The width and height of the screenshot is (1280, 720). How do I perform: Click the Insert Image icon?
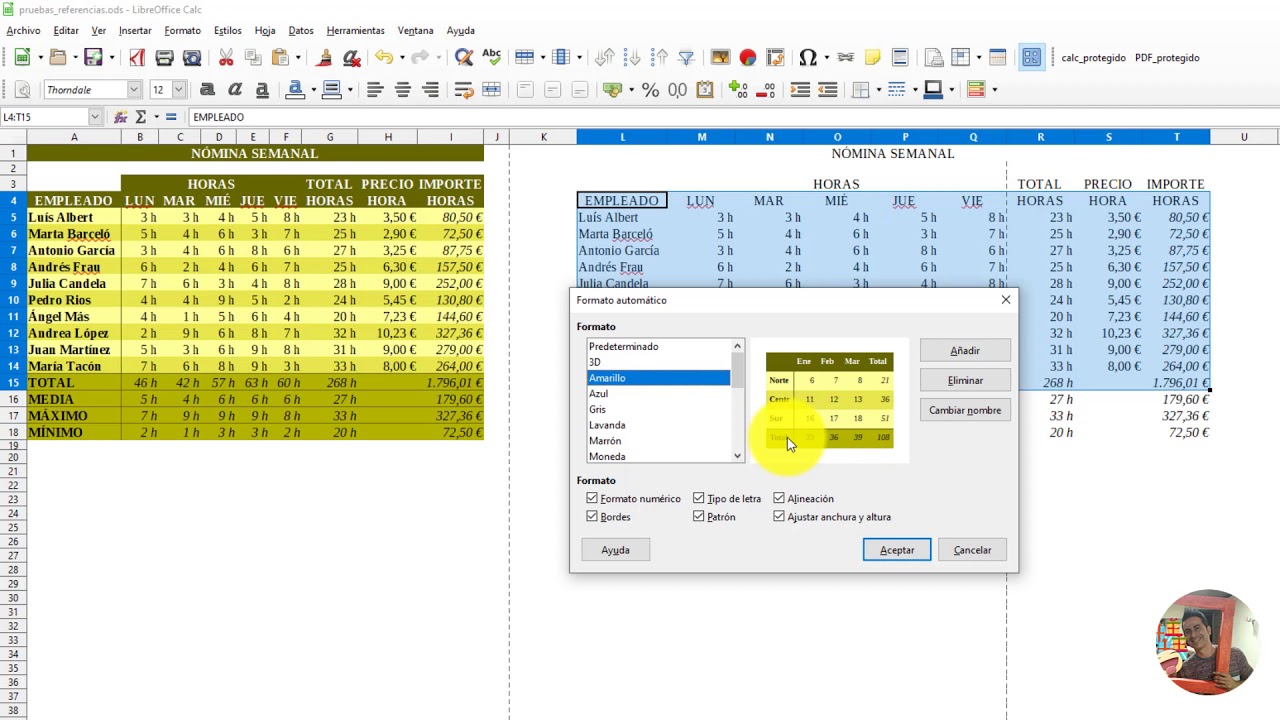coord(720,58)
